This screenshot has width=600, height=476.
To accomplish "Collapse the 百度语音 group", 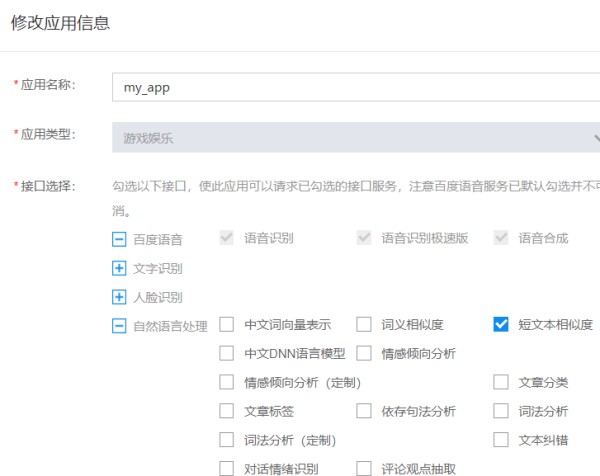I will click(x=119, y=240).
